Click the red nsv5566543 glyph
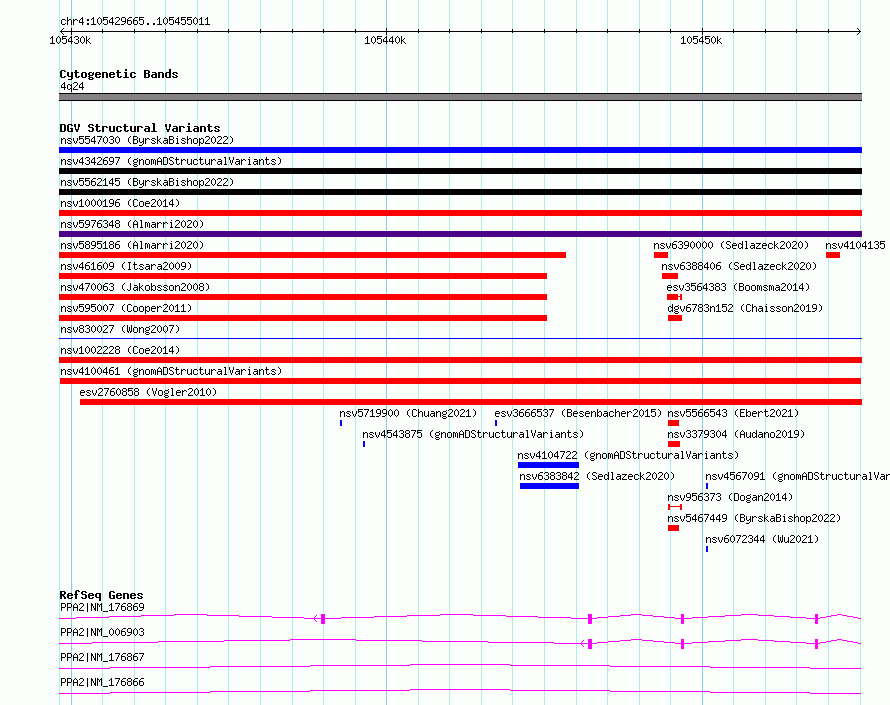The height and width of the screenshot is (705, 890). click(x=674, y=423)
